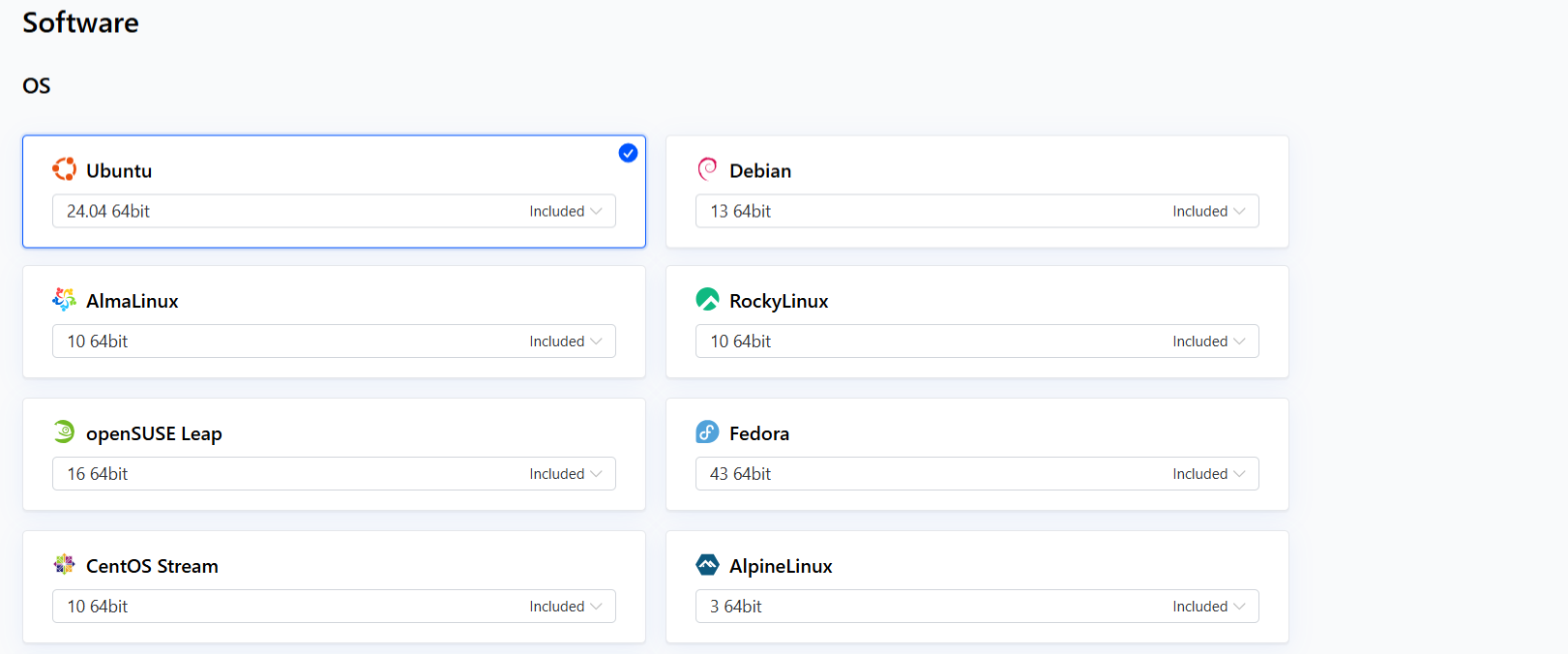Open the AlmaLinux 10 64bit version dropdown
This screenshot has height=654, width=1568.
(x=334, y=341)
